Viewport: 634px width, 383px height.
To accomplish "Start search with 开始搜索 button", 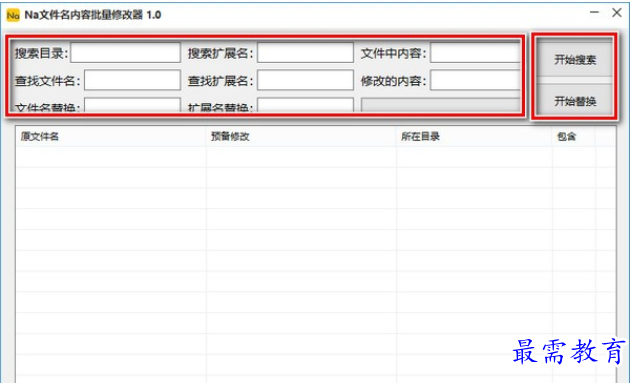I will (575, 60).
